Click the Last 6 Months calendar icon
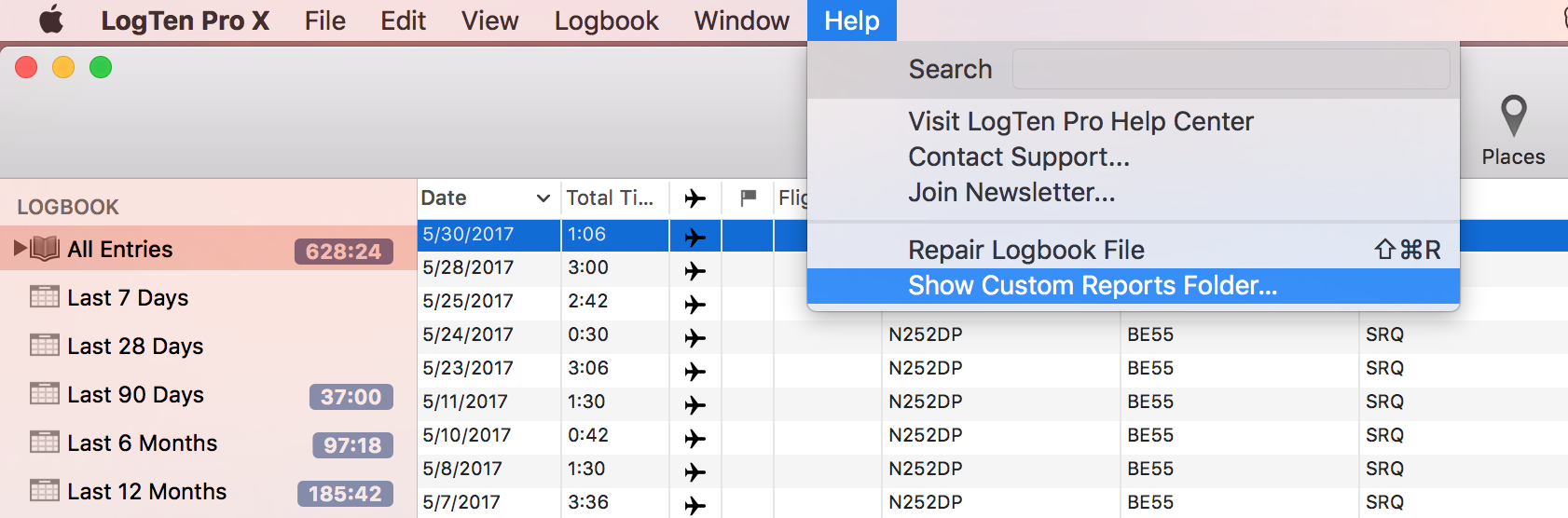The width and height of the screenshot is (1568, 518). (x=45, y=442)
